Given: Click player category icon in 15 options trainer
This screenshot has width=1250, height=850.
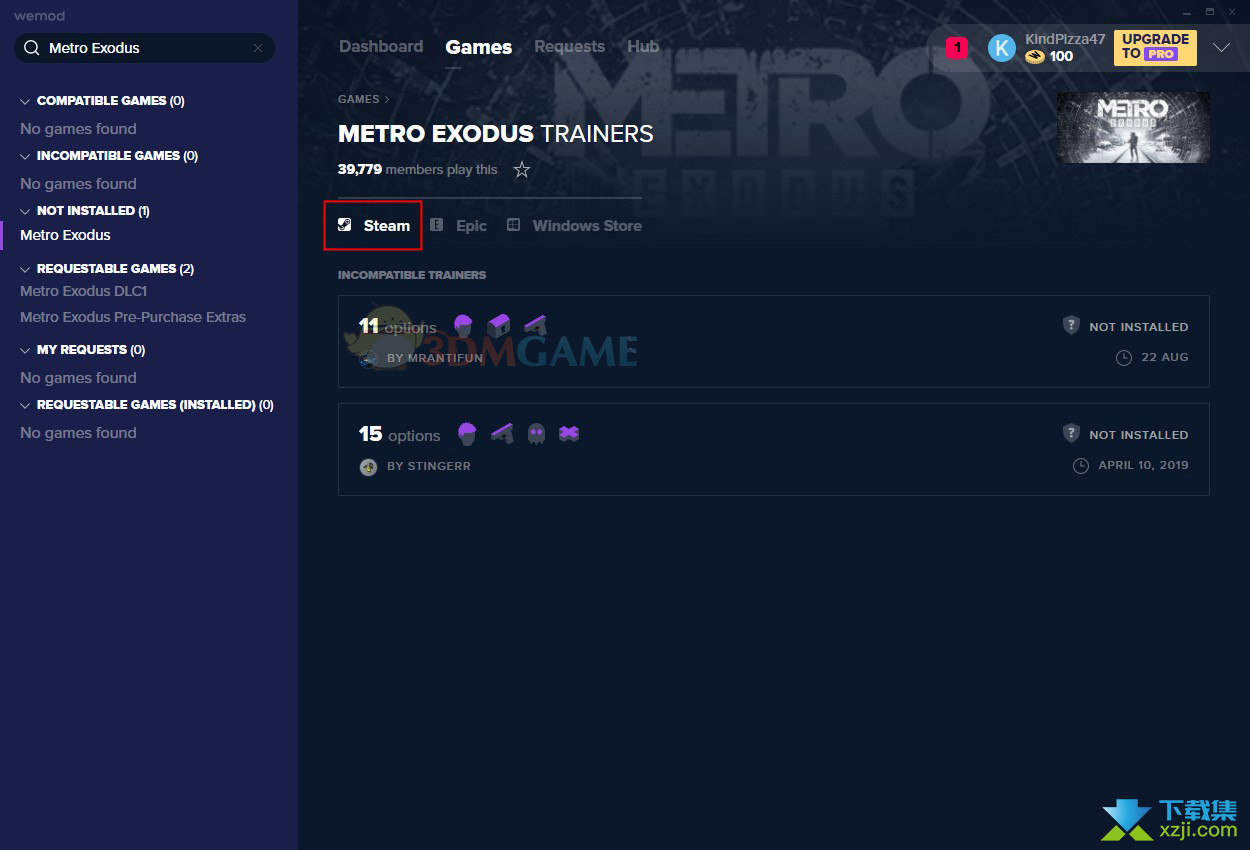Looking at the screenshot, I should [467, 434].
